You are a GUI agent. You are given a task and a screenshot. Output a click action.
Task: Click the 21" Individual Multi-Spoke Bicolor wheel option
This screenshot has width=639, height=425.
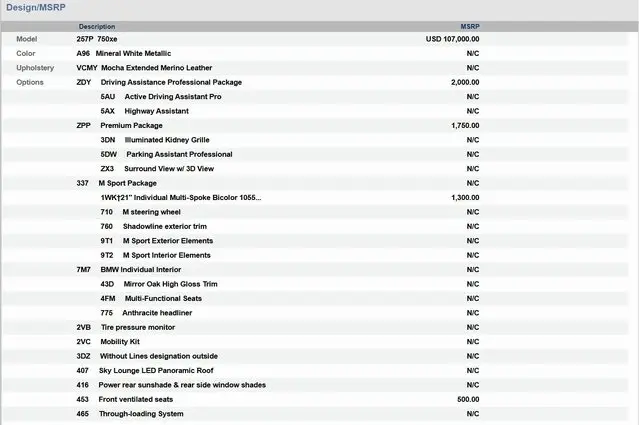[185, 198]
